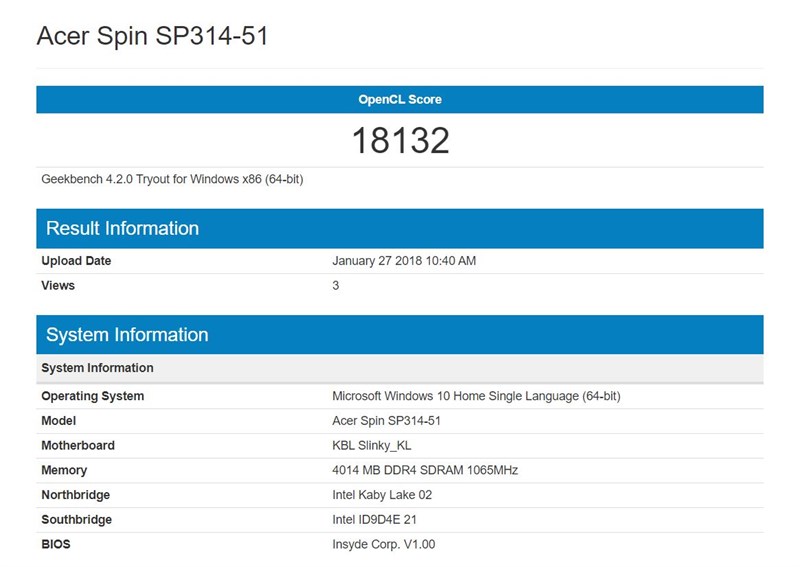Click the Operating System row label
This screenshot has height=567, width=800.
92,396
